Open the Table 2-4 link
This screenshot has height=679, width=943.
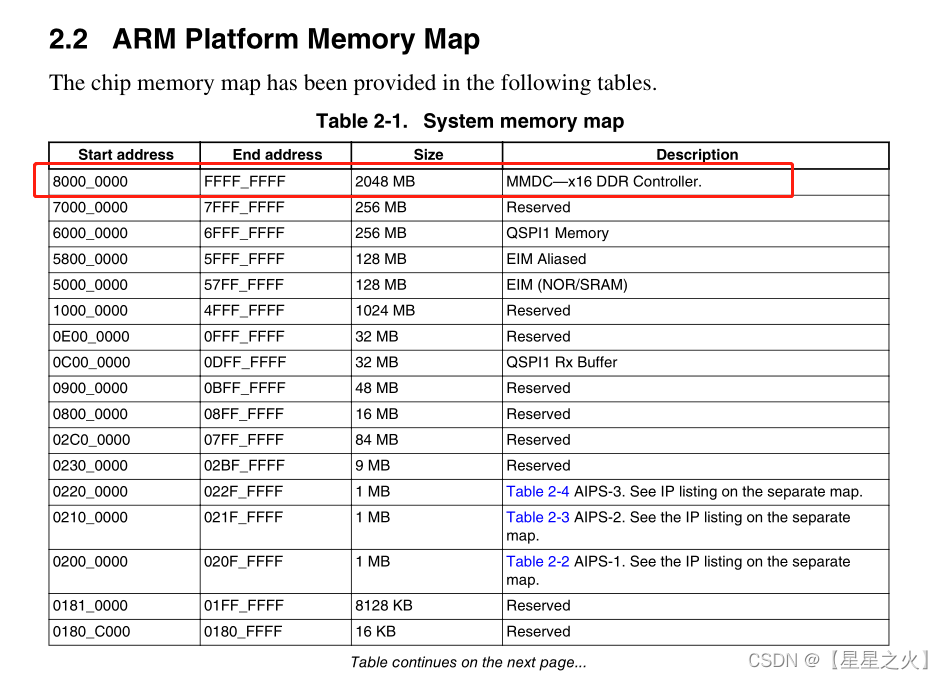click(x=537, y=491)
